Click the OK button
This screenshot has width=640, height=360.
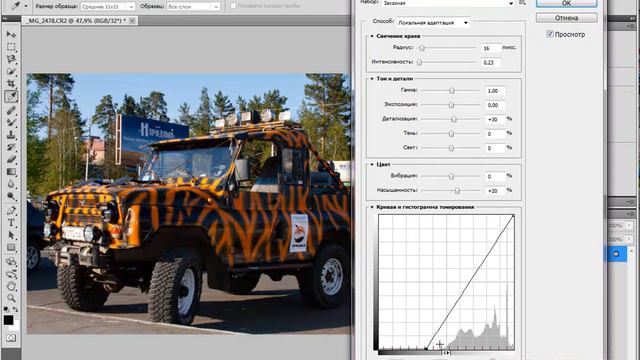click(567, 3)
